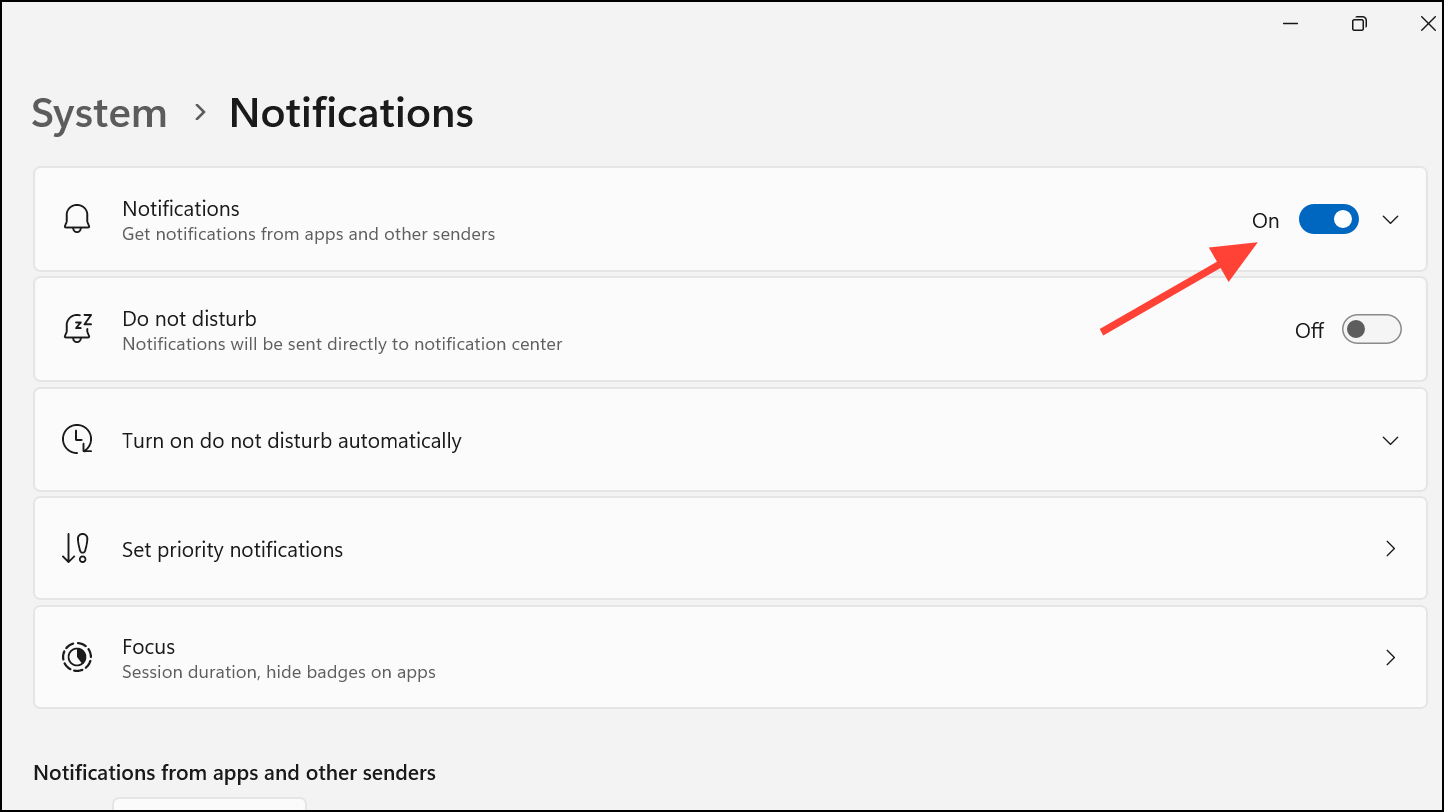Expand the Notifications options chevron
The image size is (1444, 812).
pos(1390,220)
